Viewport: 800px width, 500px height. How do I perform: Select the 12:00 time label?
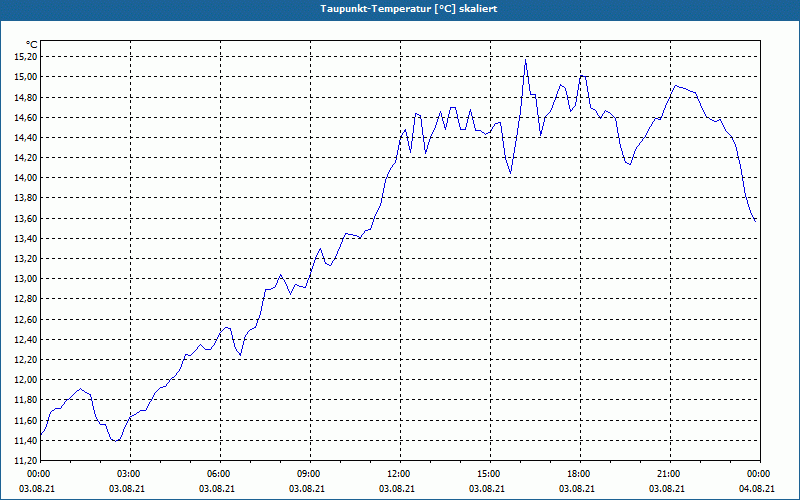400,474
